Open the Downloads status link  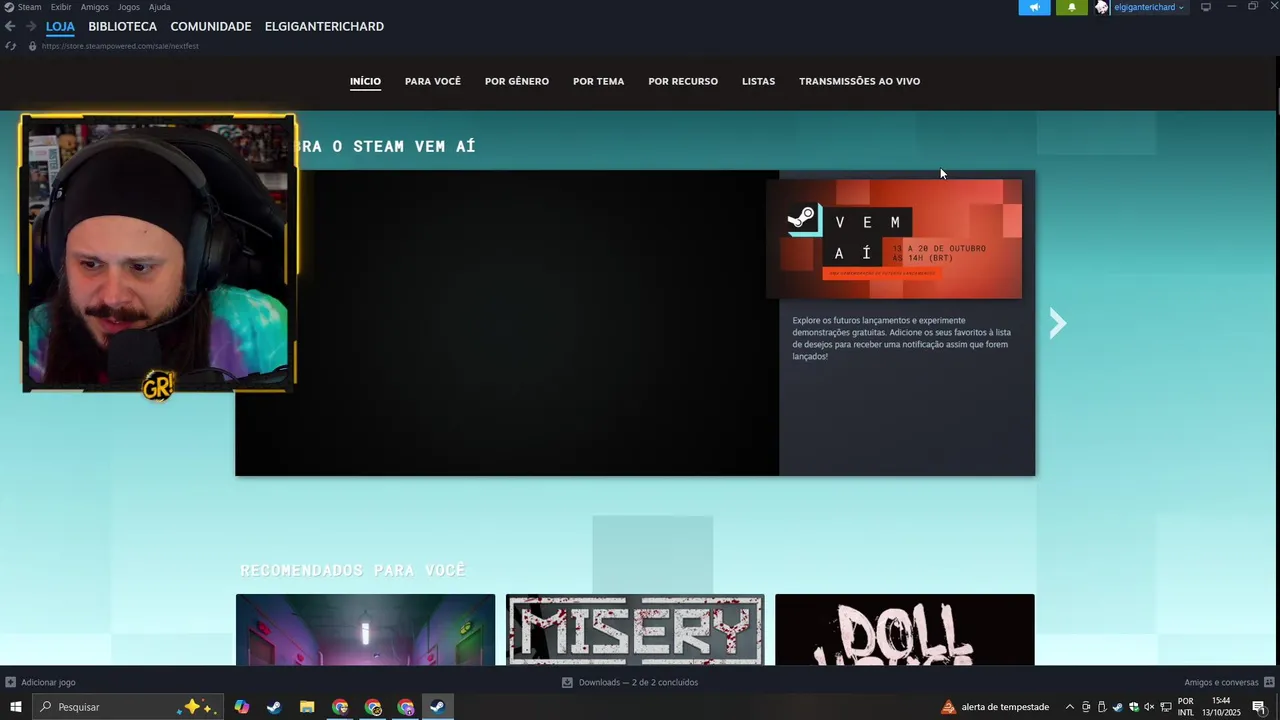point(630,682)
